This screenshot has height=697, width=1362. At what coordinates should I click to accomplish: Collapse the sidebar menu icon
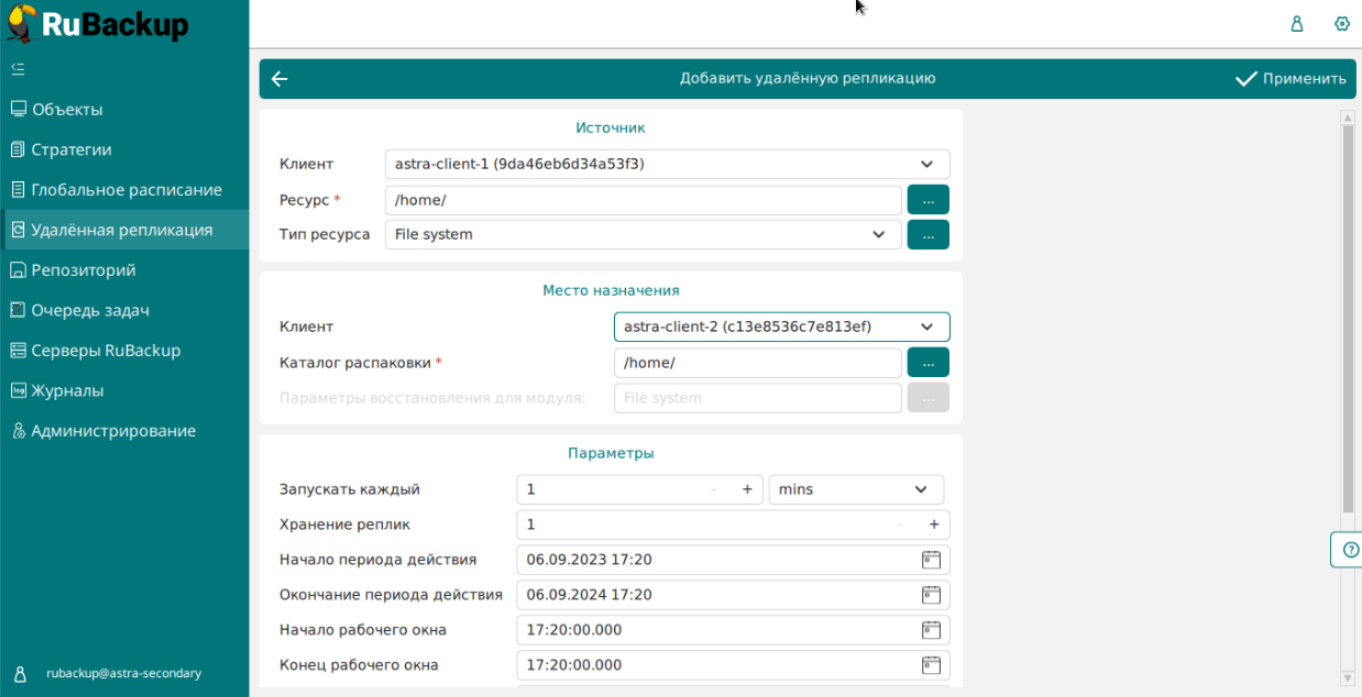coord(18,69)
